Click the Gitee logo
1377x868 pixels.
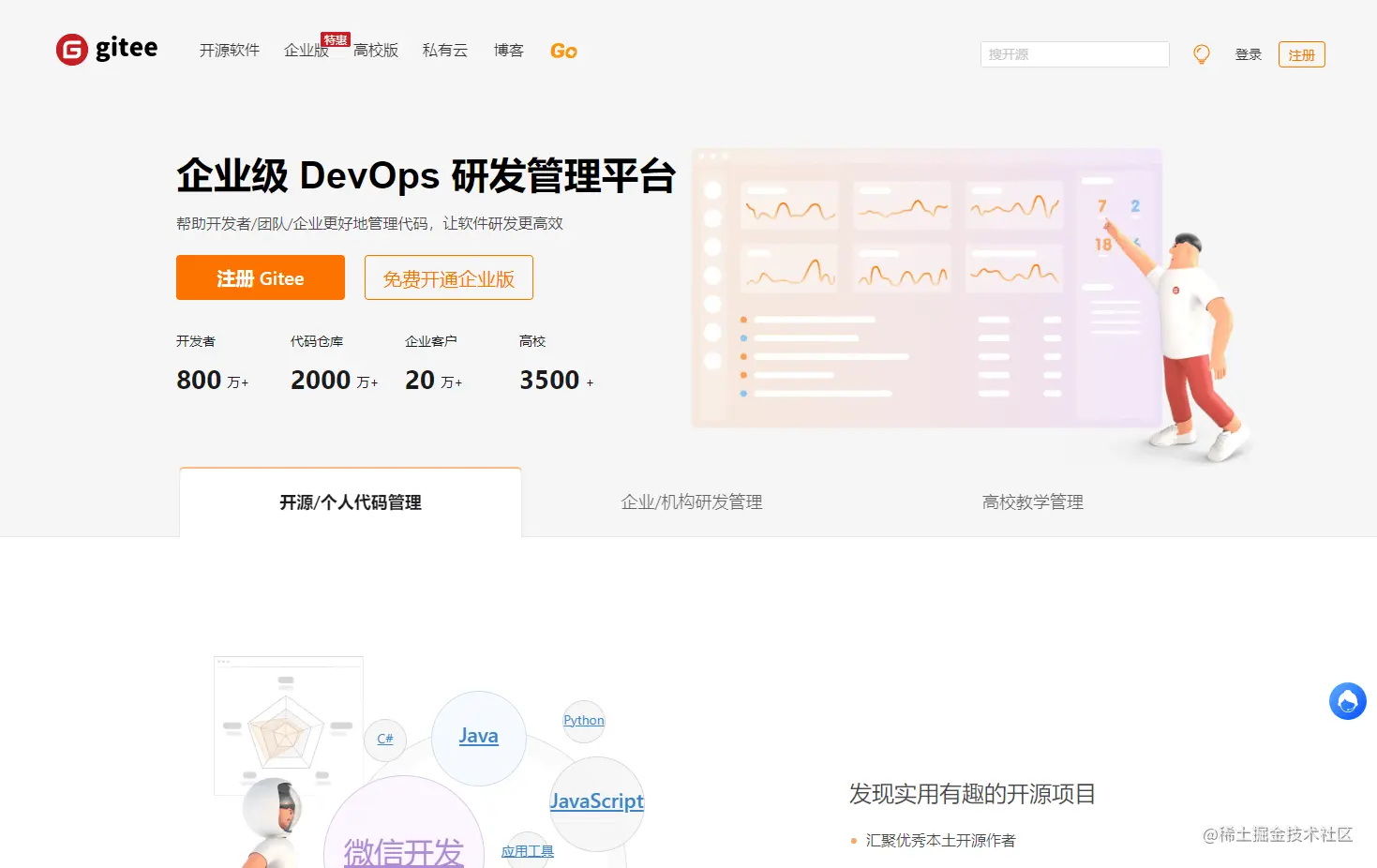click(x=107, y=49)
